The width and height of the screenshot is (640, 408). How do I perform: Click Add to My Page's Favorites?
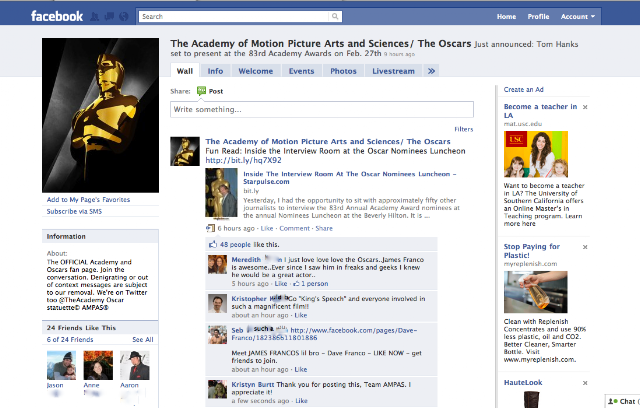click(88, 200)
